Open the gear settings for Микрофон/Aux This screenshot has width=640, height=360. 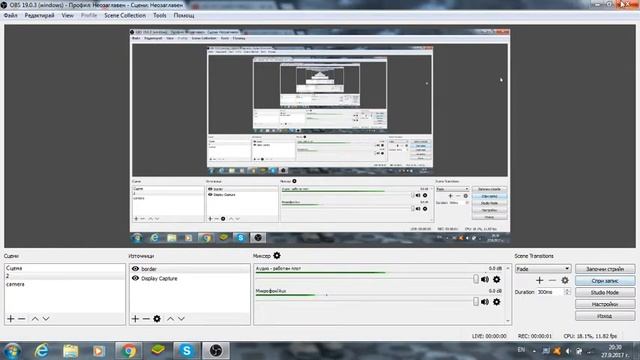[x=497, y=302]
